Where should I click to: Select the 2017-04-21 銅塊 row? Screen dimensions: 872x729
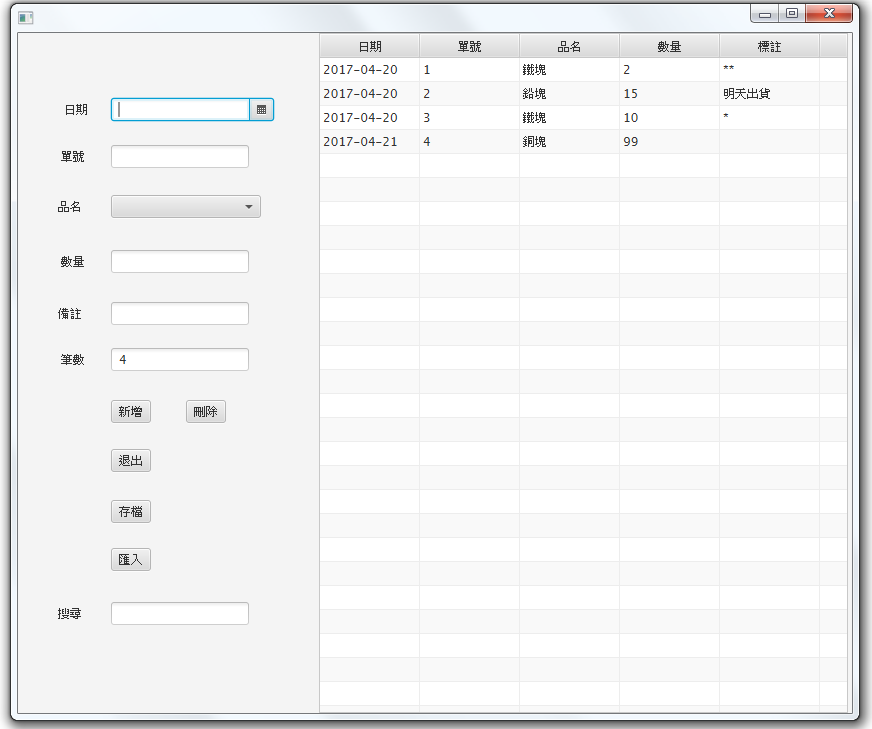click(500, 141)
